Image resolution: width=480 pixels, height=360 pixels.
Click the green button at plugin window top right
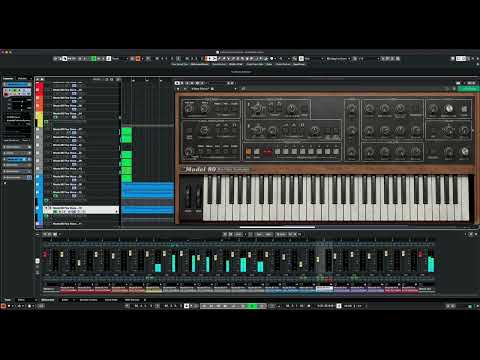(468, 89)
